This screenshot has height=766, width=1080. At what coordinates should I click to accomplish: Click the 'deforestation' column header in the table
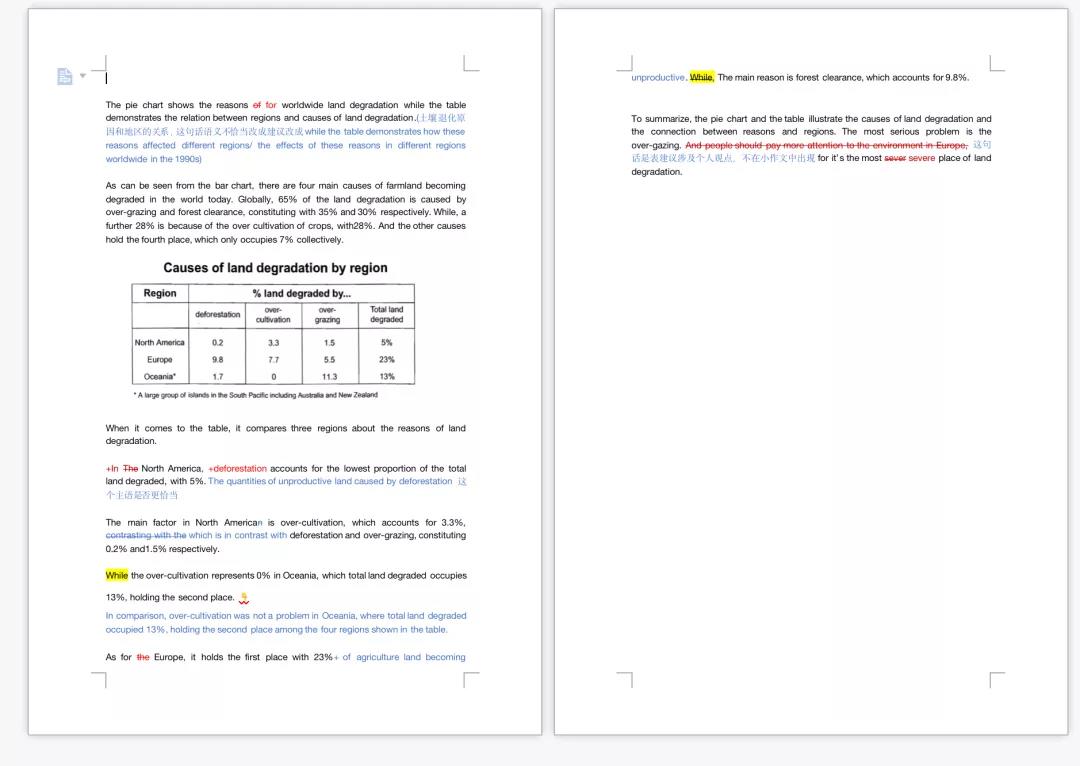point(217,314)
